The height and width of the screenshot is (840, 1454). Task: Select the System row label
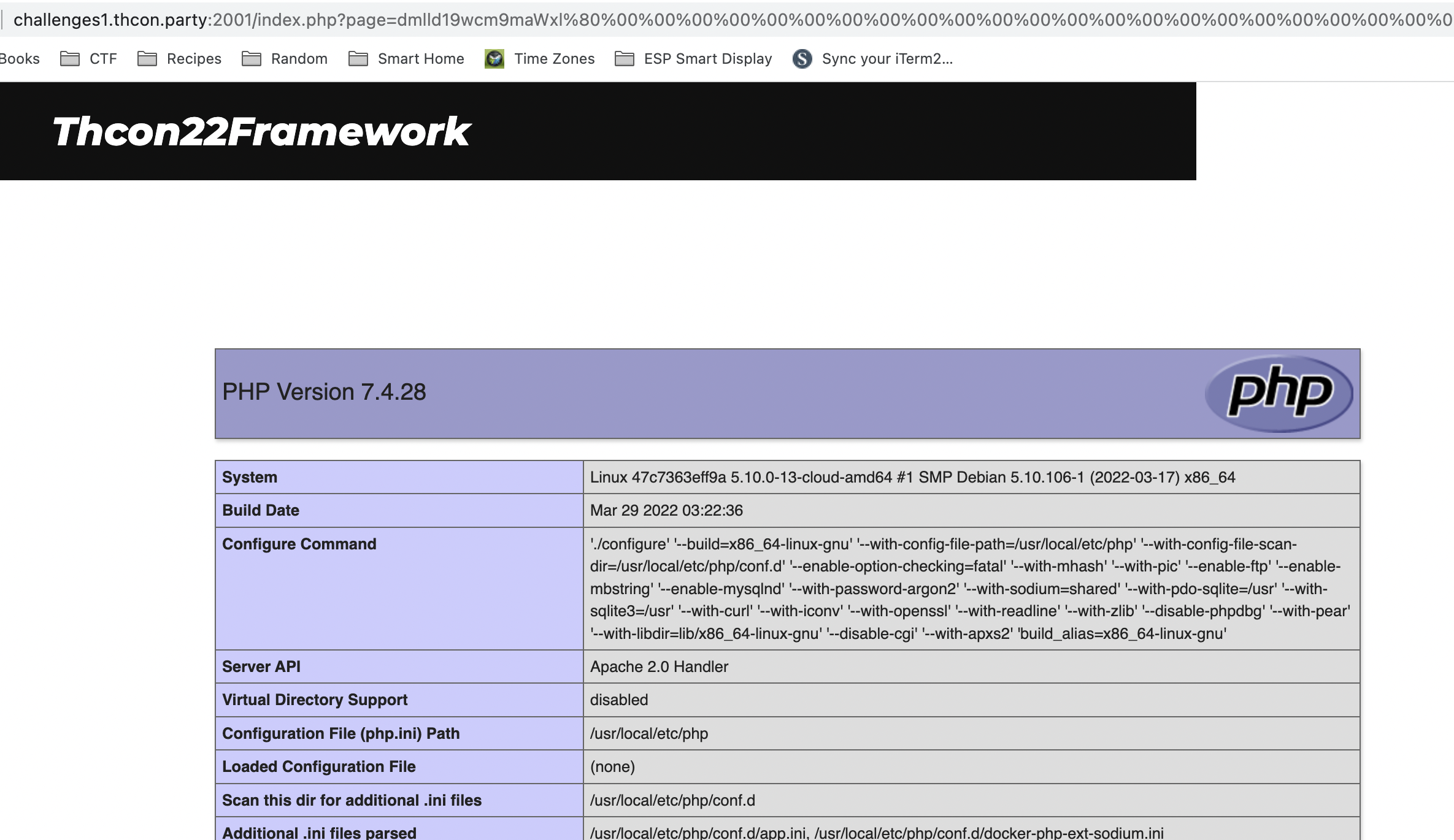point(250,477)
